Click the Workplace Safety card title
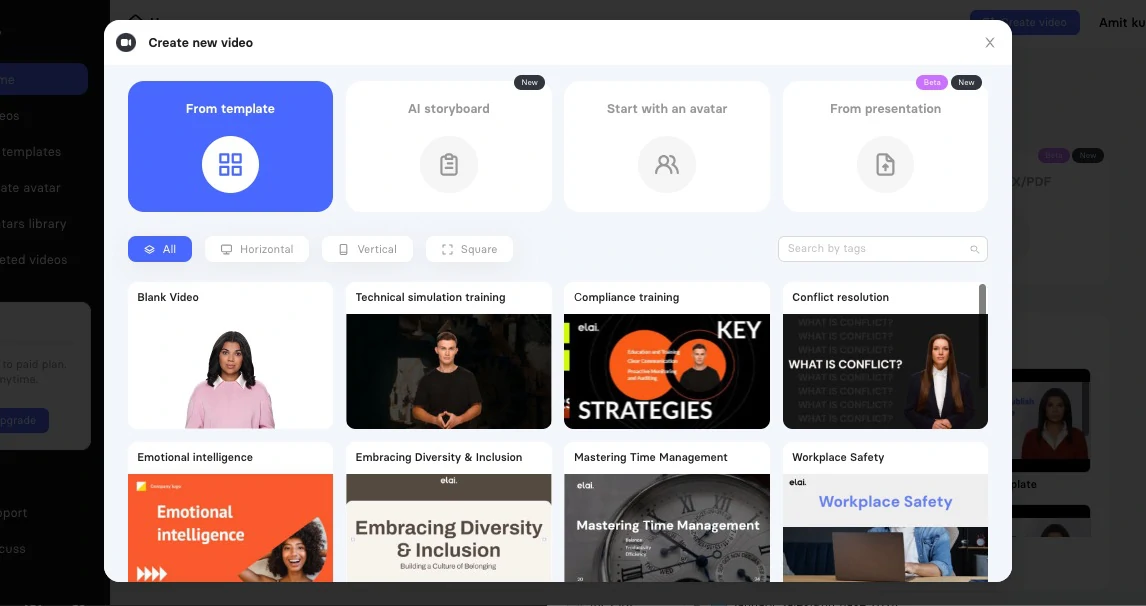The height and width of the screenshot is (606, 1146). click(x=838, y=458)
